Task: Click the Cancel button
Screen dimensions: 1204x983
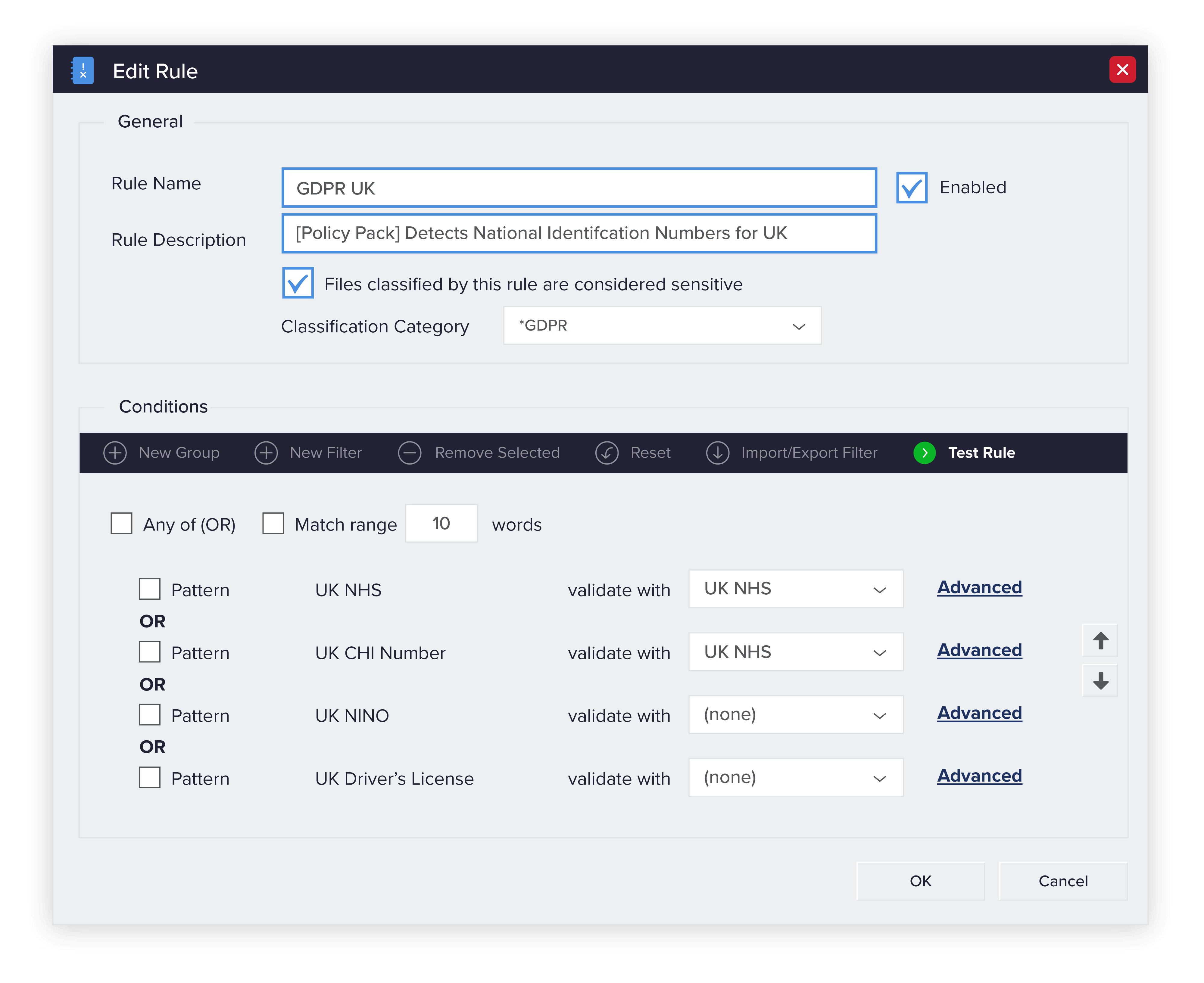Action: click(1063, 881)
